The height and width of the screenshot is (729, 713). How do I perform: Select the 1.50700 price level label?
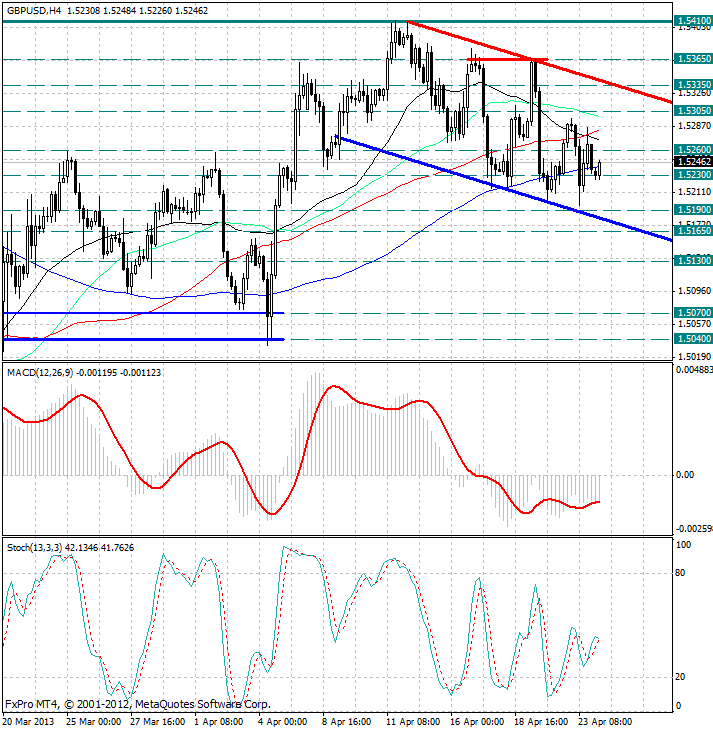pos(693,313)
